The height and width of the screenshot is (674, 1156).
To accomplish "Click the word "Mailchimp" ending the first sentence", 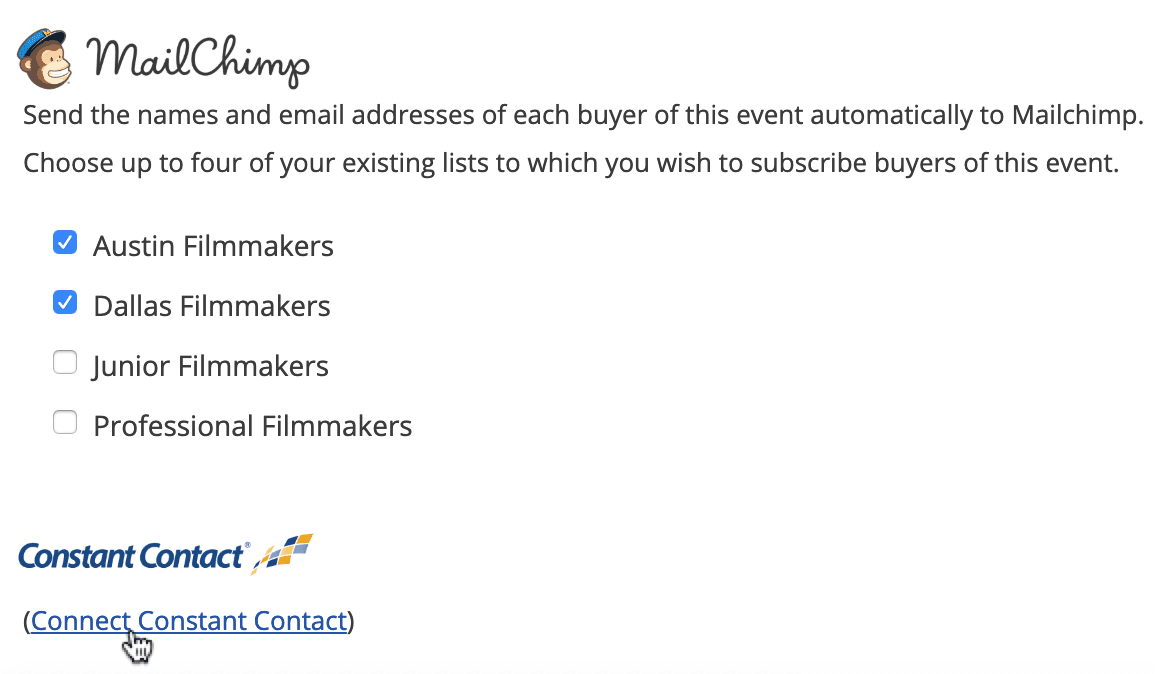I will (x=1075, y=115).
